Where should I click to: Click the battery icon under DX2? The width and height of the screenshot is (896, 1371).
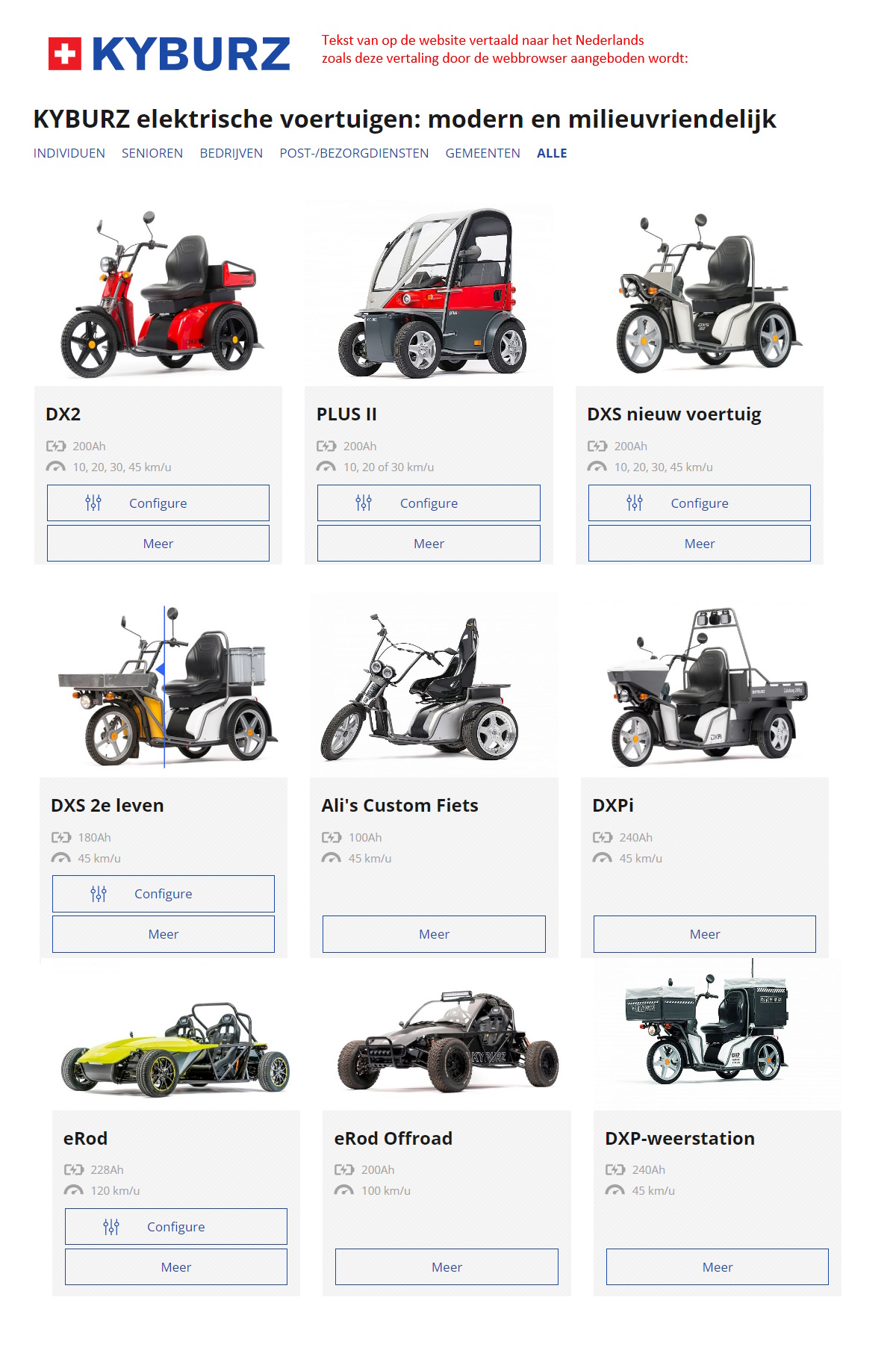56,446
